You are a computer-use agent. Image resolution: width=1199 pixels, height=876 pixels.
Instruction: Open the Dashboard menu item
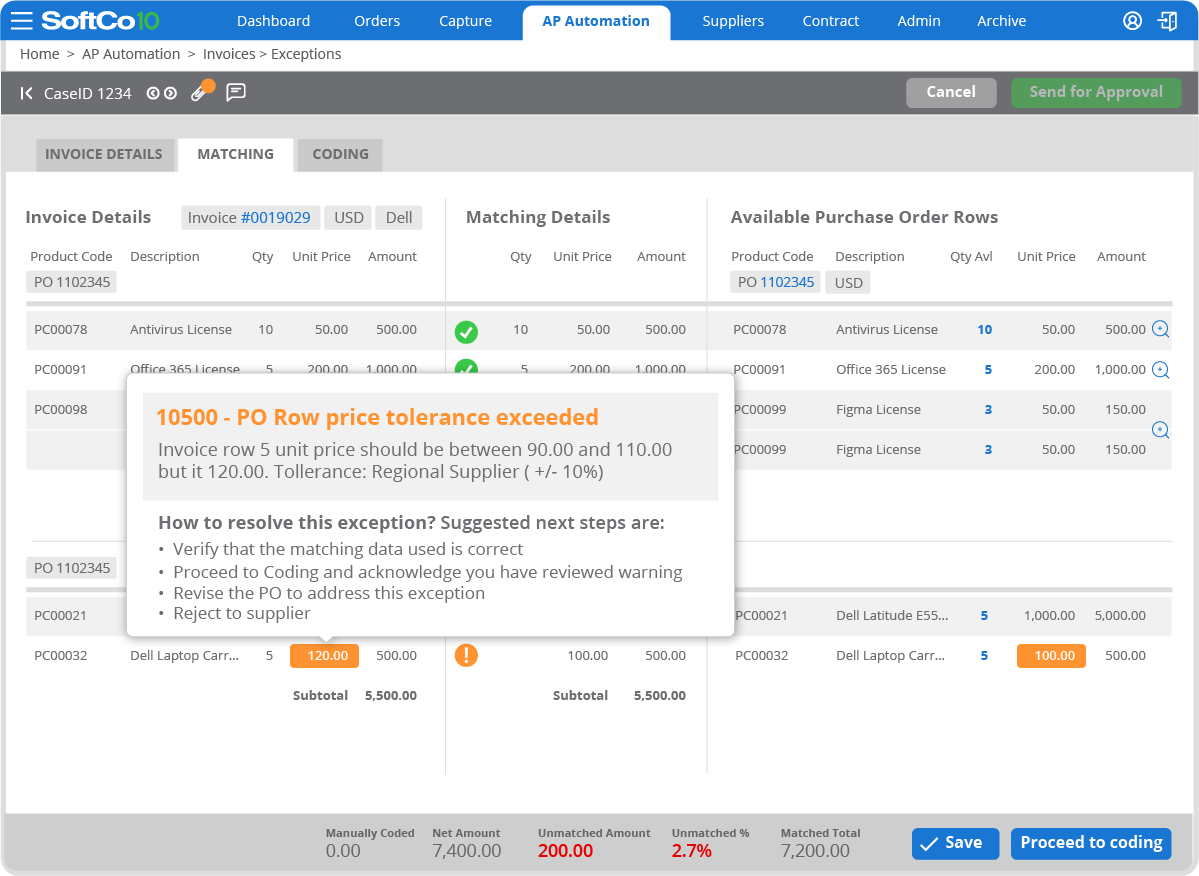coord(273,21)
